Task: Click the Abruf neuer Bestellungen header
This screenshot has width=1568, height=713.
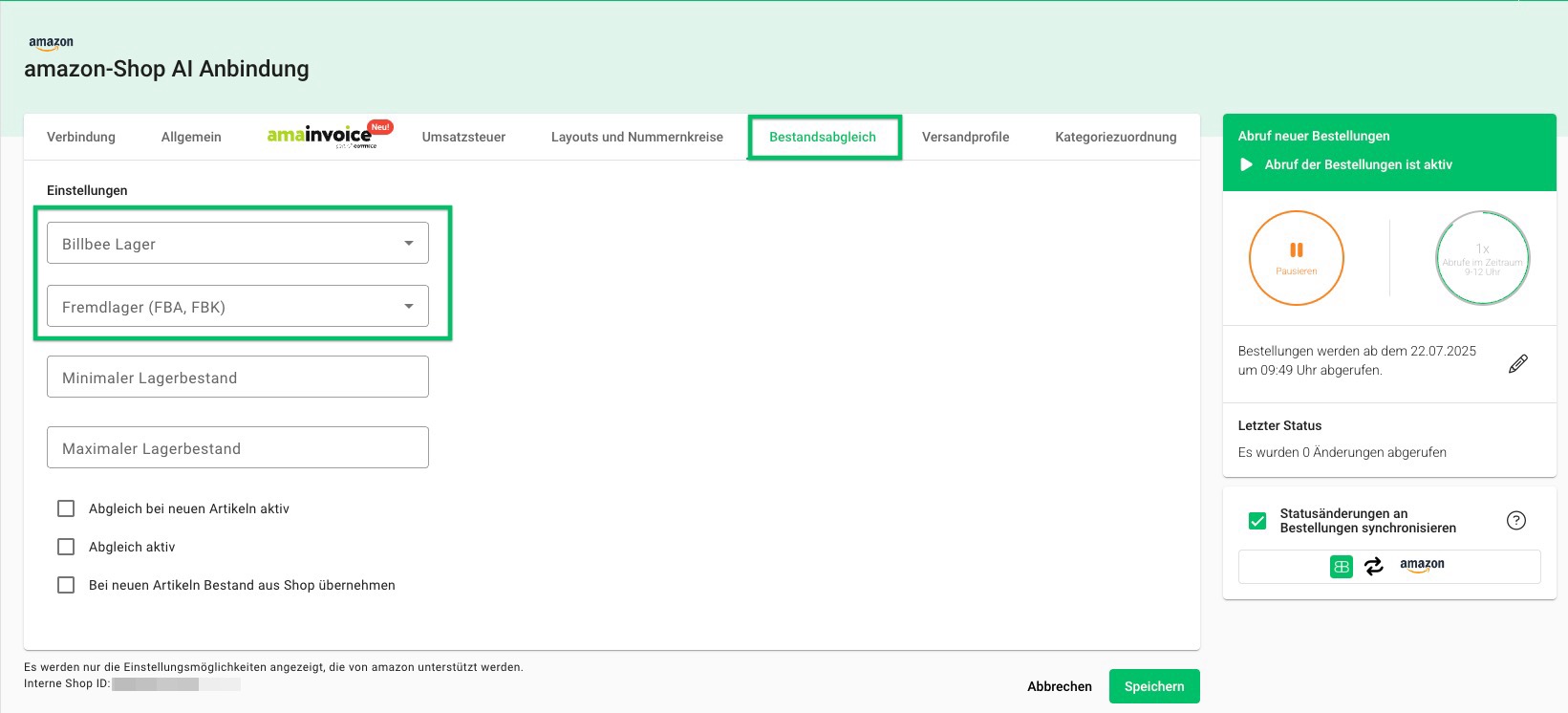Action: click(1314, 136)
